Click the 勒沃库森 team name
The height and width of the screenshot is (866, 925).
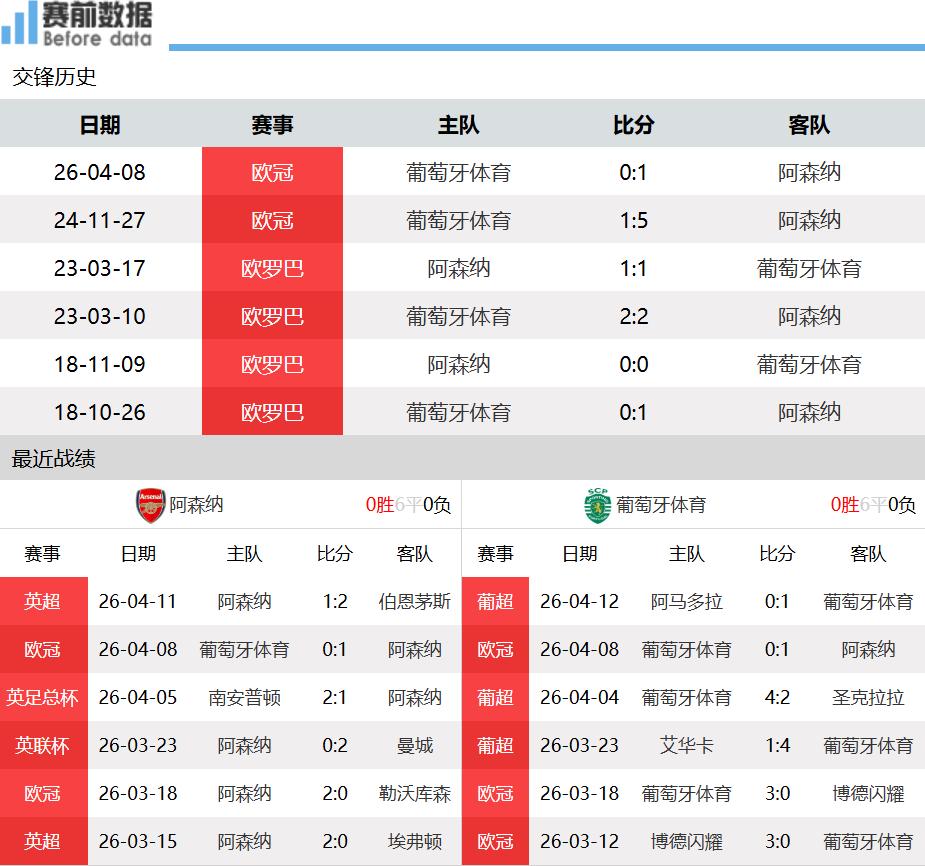click(x=414, y=793)
